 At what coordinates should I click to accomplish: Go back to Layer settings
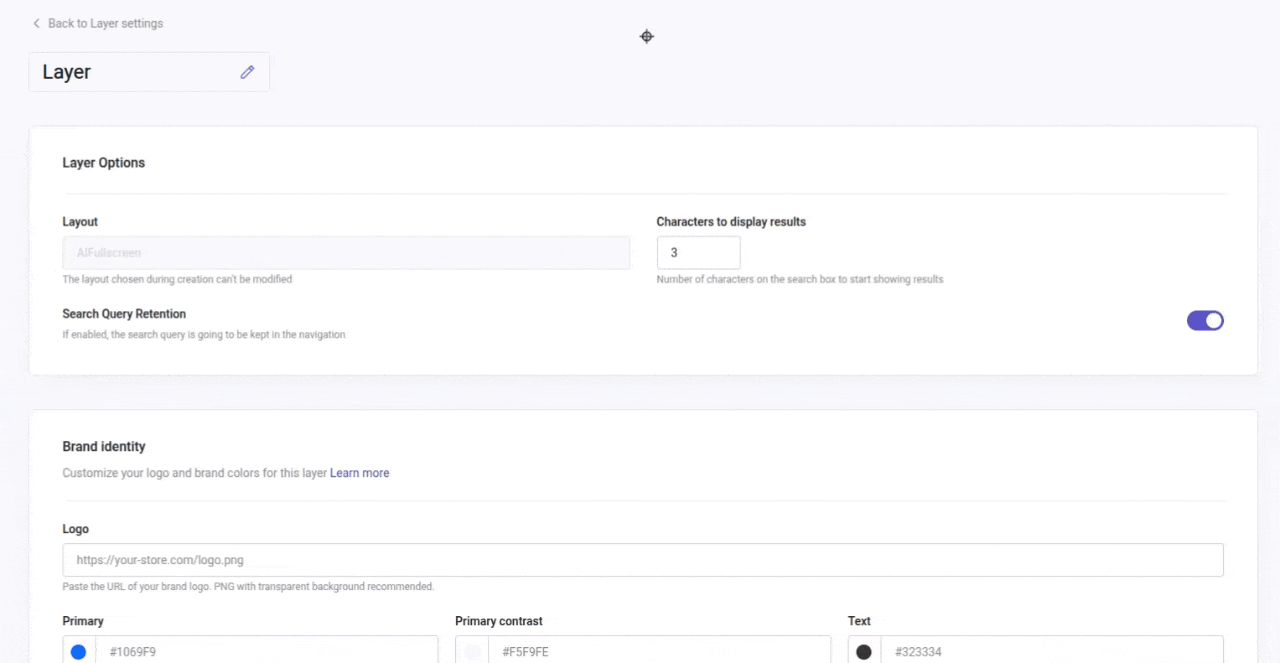point(97,23)
